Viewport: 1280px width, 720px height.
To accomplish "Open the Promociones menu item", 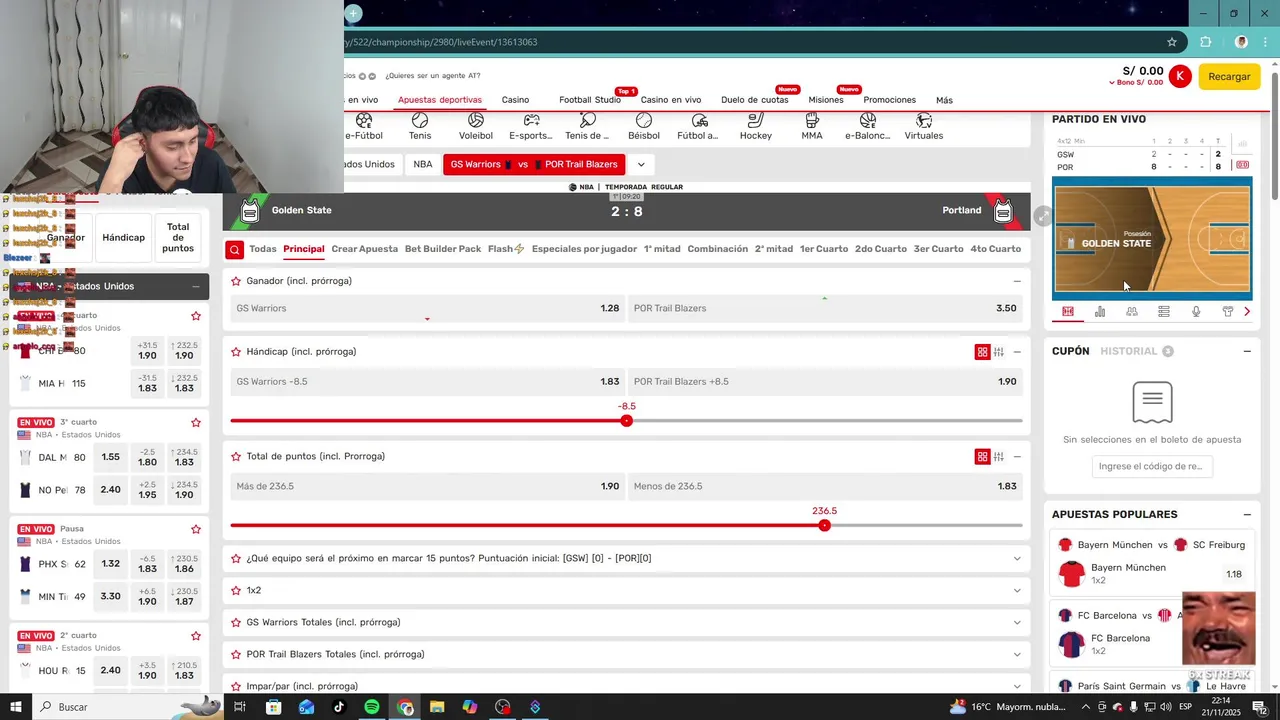I will tap(889, 100).
